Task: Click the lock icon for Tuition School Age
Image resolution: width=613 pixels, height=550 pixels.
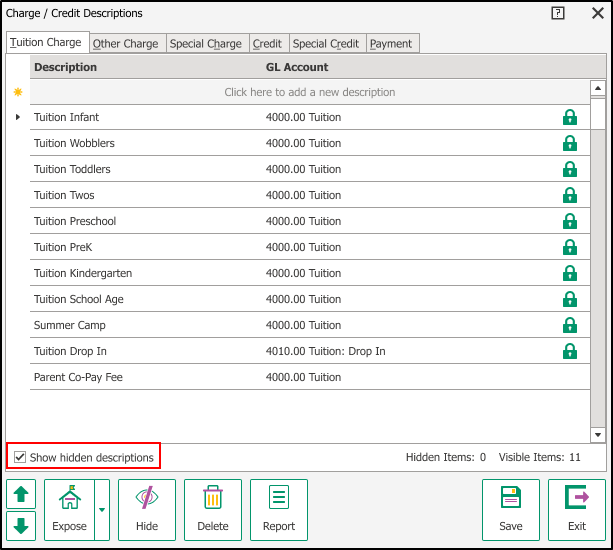Action: [x=570, y=299]
